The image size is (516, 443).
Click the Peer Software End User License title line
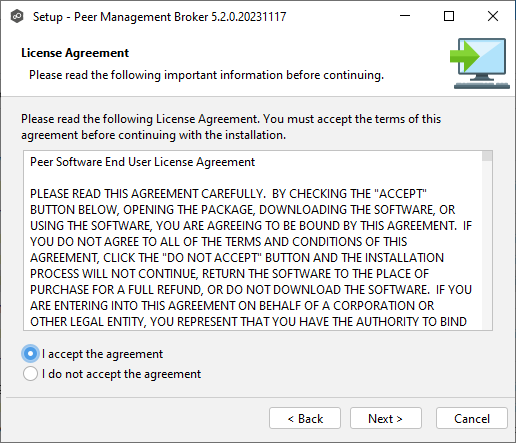(x=143, y=162)
